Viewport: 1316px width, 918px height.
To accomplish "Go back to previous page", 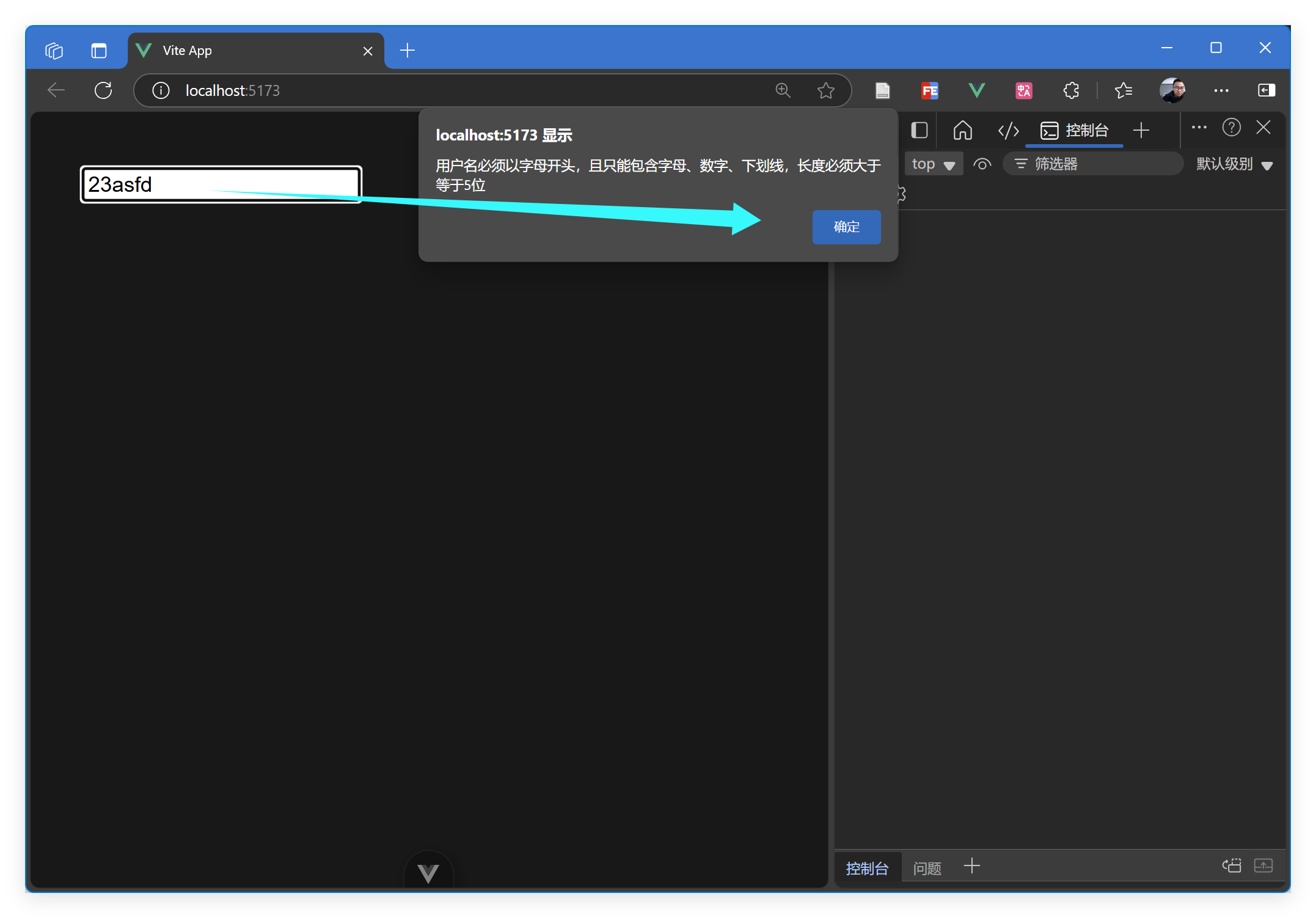I will click(x=56, y=90).
